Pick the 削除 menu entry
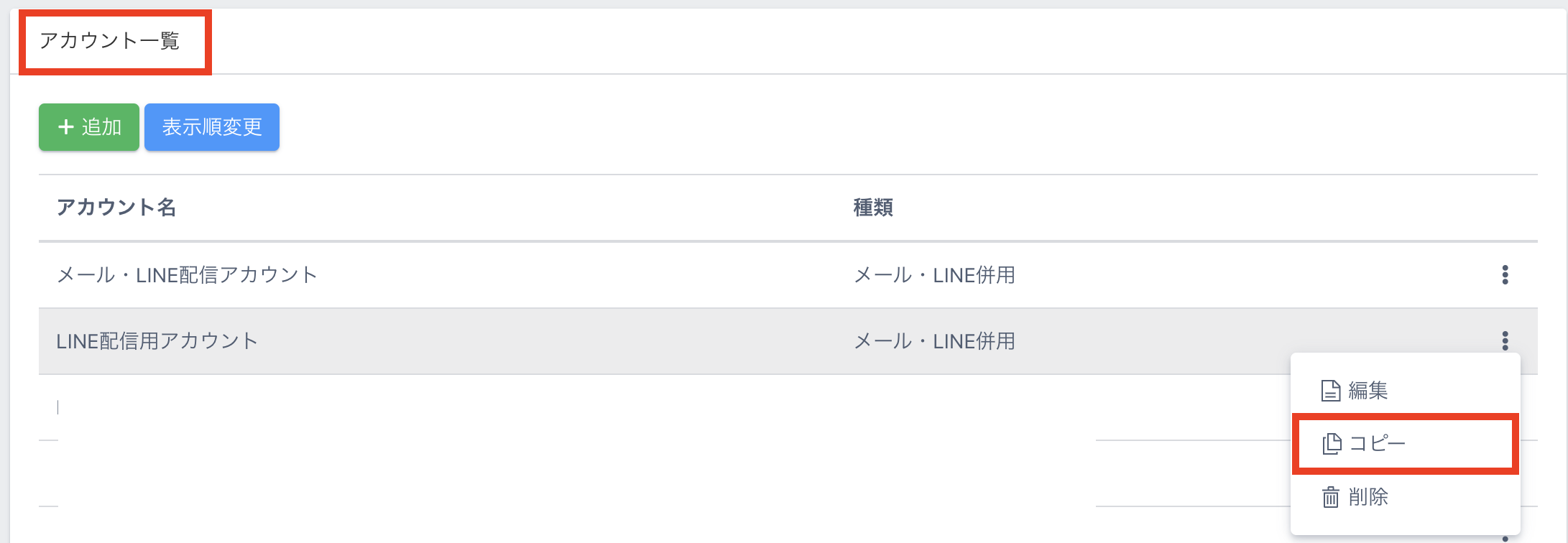The width and height of the screenshot is (1568, 543). pos(1368,497)
